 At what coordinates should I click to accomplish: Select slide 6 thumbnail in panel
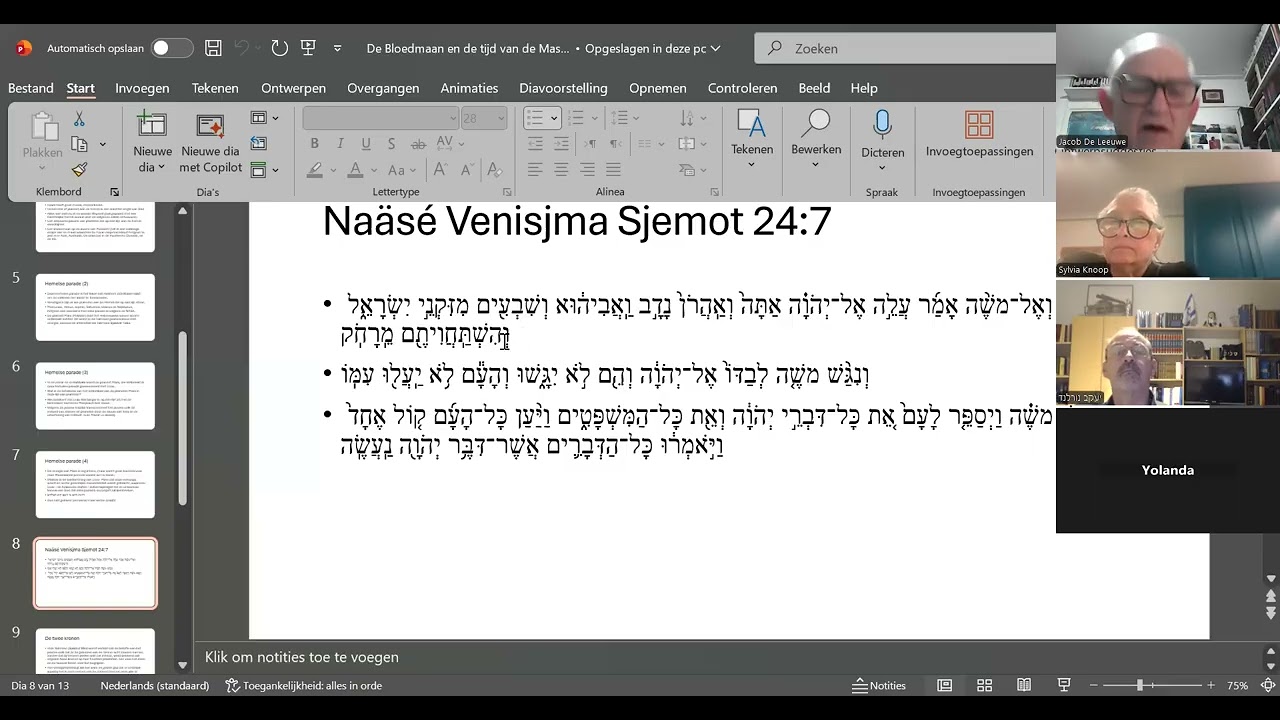tap(95, 396)
